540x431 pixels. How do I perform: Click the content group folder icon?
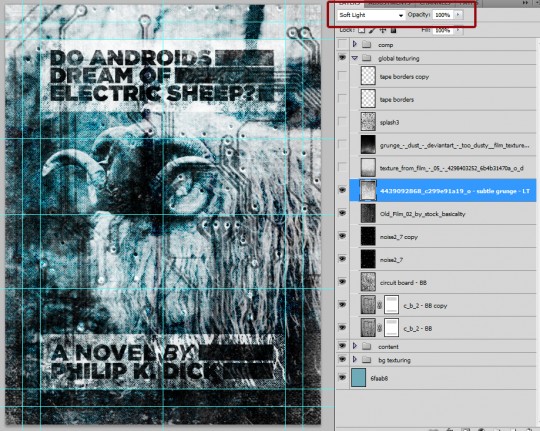(366, 347)
